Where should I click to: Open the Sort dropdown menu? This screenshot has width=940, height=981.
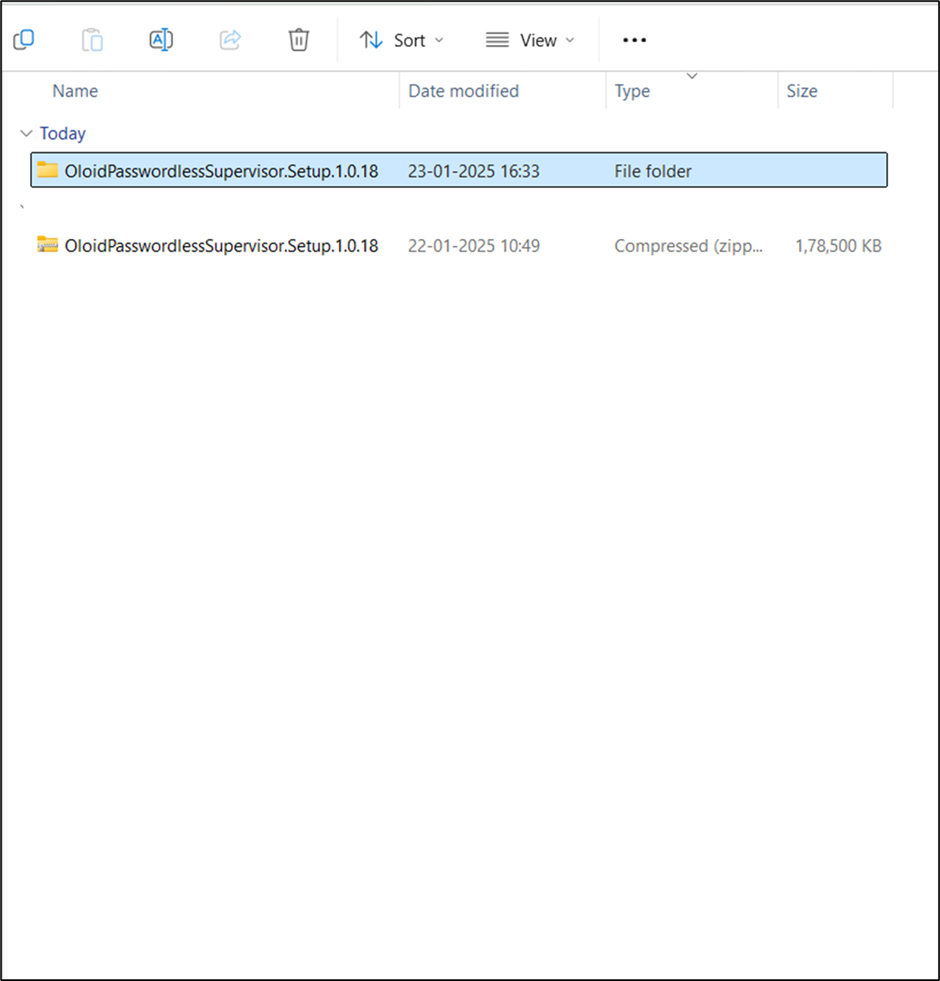pyautogui.click(x=401, y=40)
